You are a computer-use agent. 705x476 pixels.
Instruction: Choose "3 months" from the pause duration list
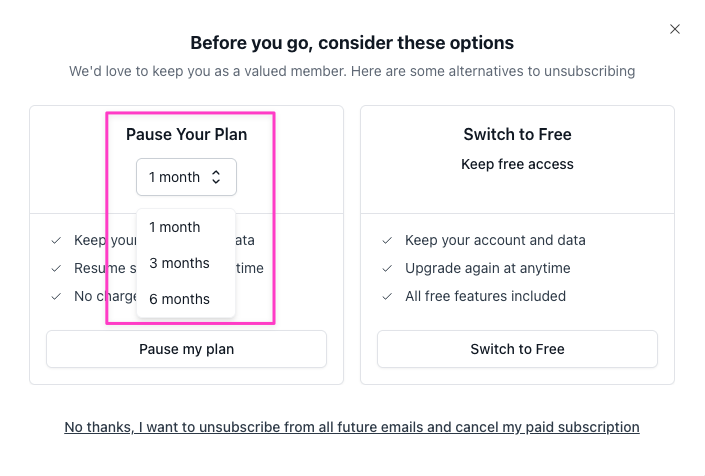179,263
